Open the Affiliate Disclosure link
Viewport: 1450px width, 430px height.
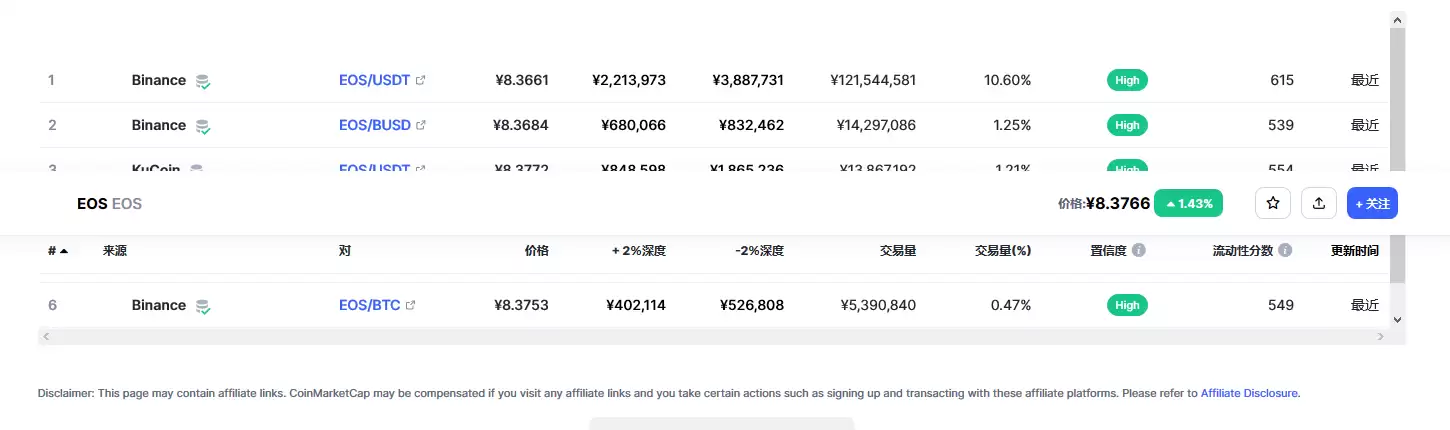tap(1249, 393)
